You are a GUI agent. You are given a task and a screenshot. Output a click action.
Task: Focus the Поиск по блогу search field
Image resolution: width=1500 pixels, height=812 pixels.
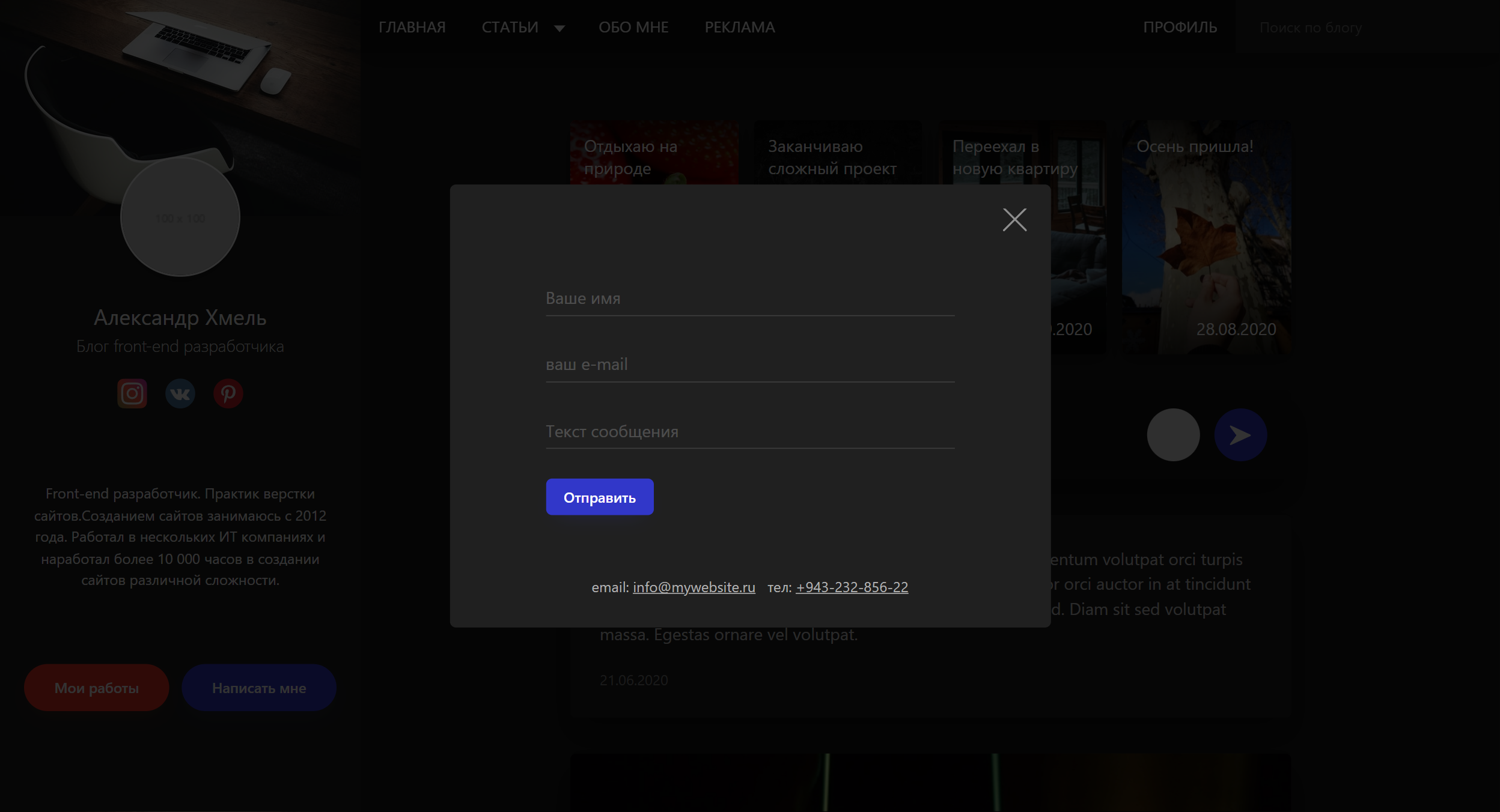tap(1367, 28)
